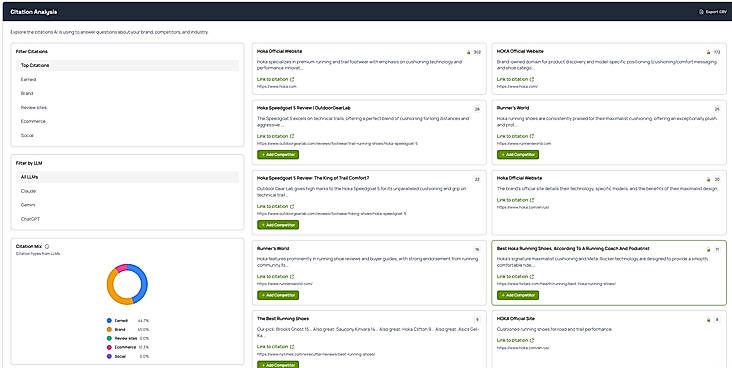This screenshot has height=368, width=732.
Task: Click the Export CSV icon
Action: 701,12
